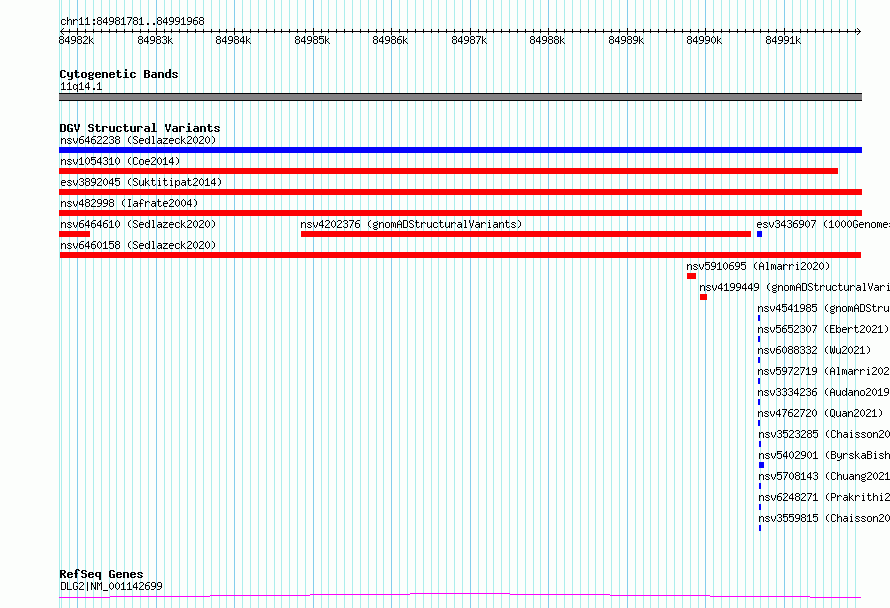Open the DLG2|NM_001142699 gene label
The width and height of the screenshot is (890, 608).
point(111,586)
